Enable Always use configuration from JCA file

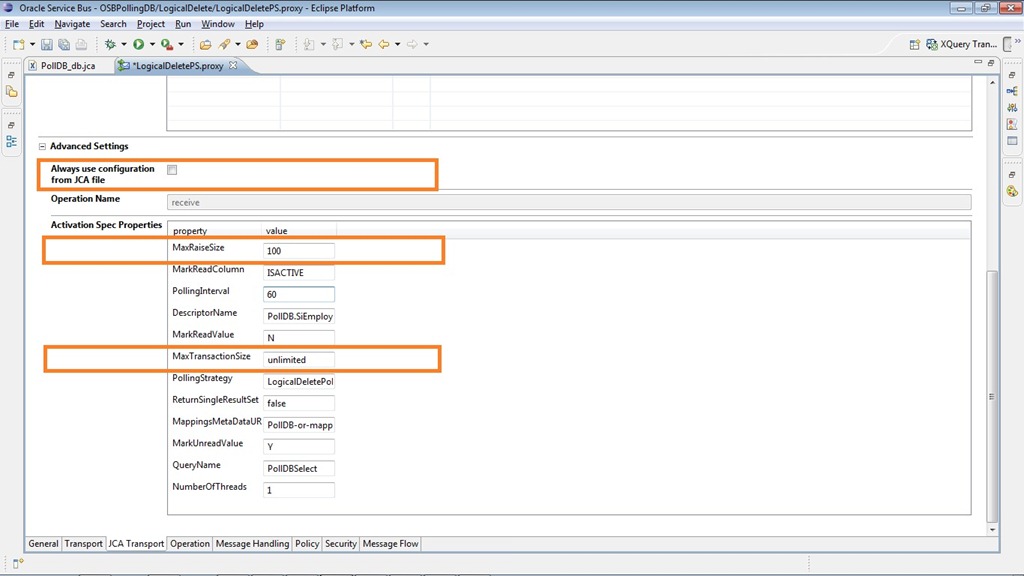pyautogui.click(x=172, y=170)
